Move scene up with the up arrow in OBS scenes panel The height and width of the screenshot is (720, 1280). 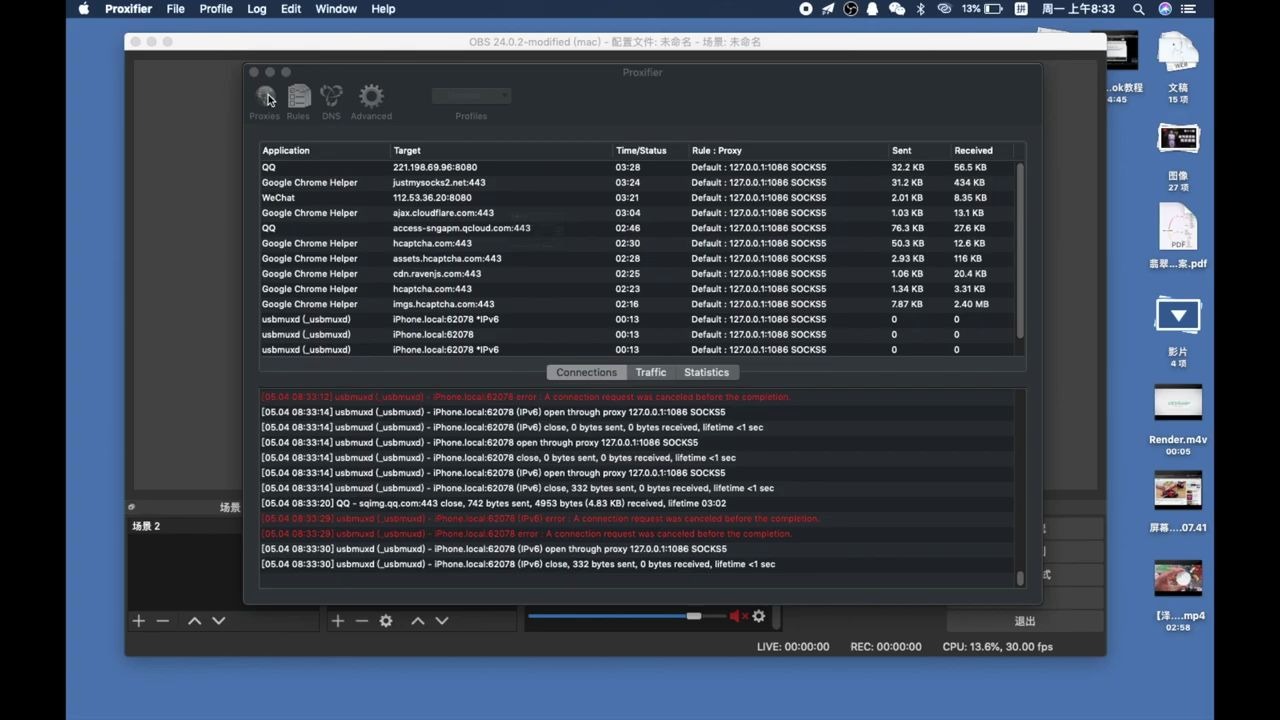(194, 621)
